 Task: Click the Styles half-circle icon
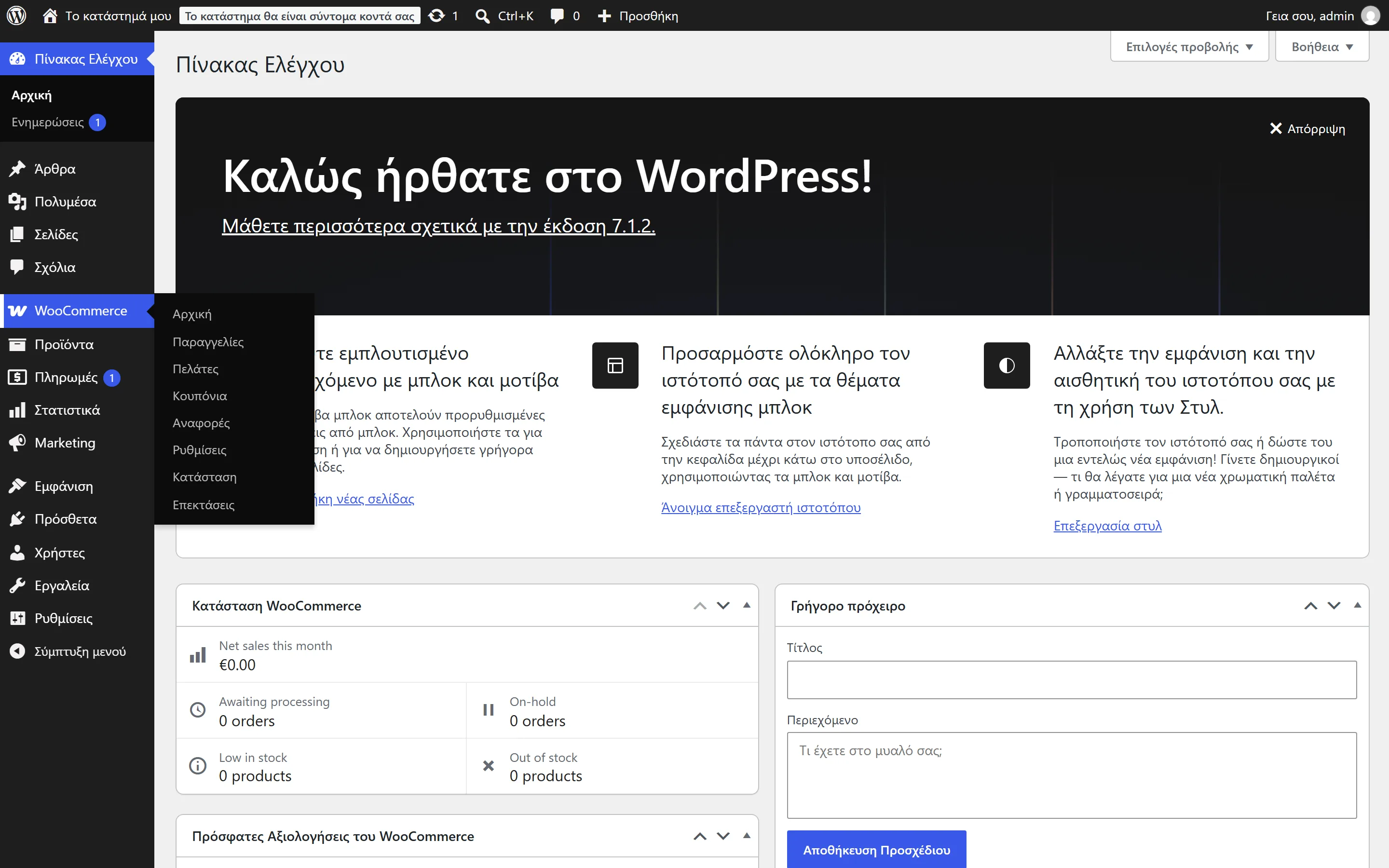(1007, 366)
